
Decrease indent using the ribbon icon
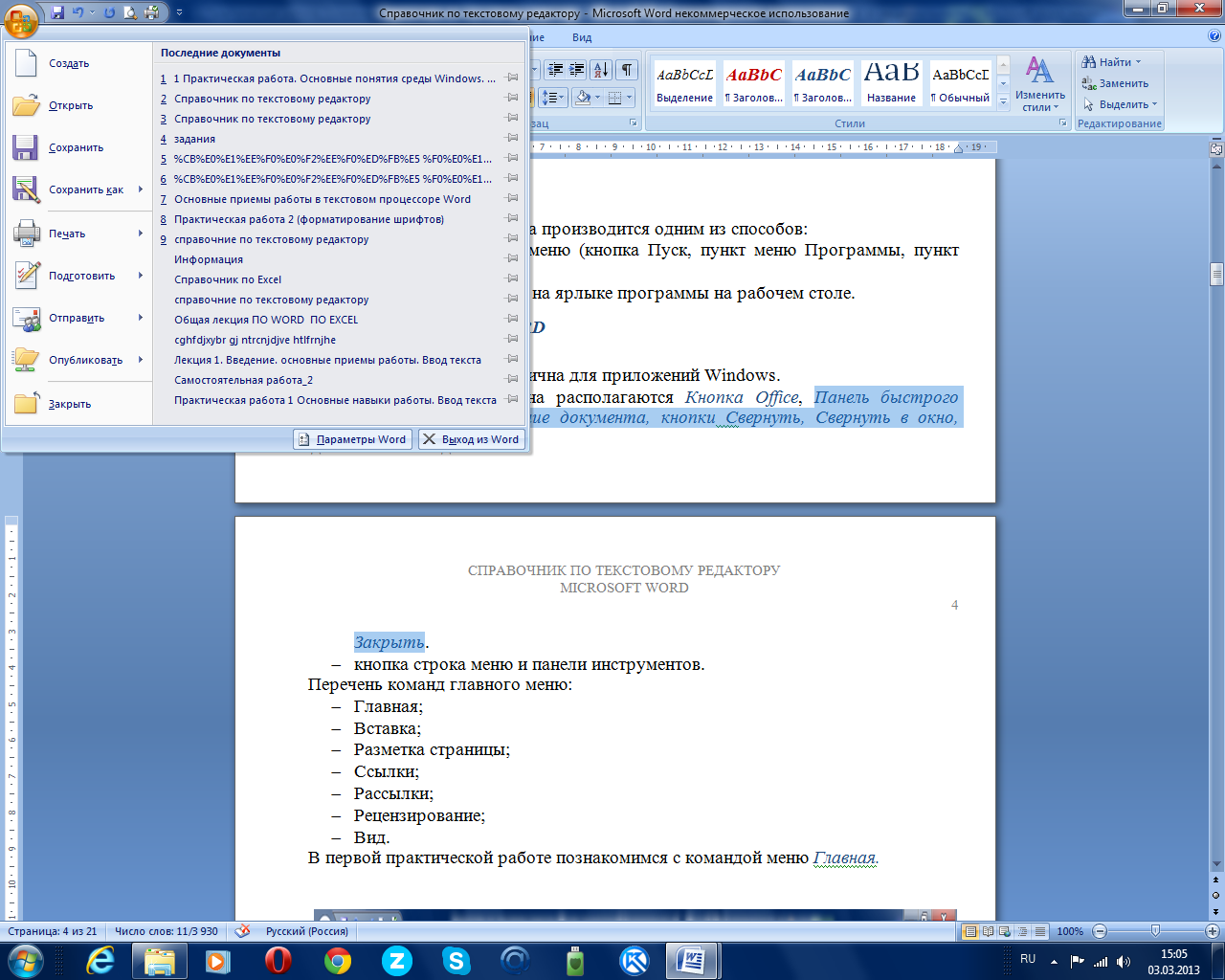click(x=555, y=70)
